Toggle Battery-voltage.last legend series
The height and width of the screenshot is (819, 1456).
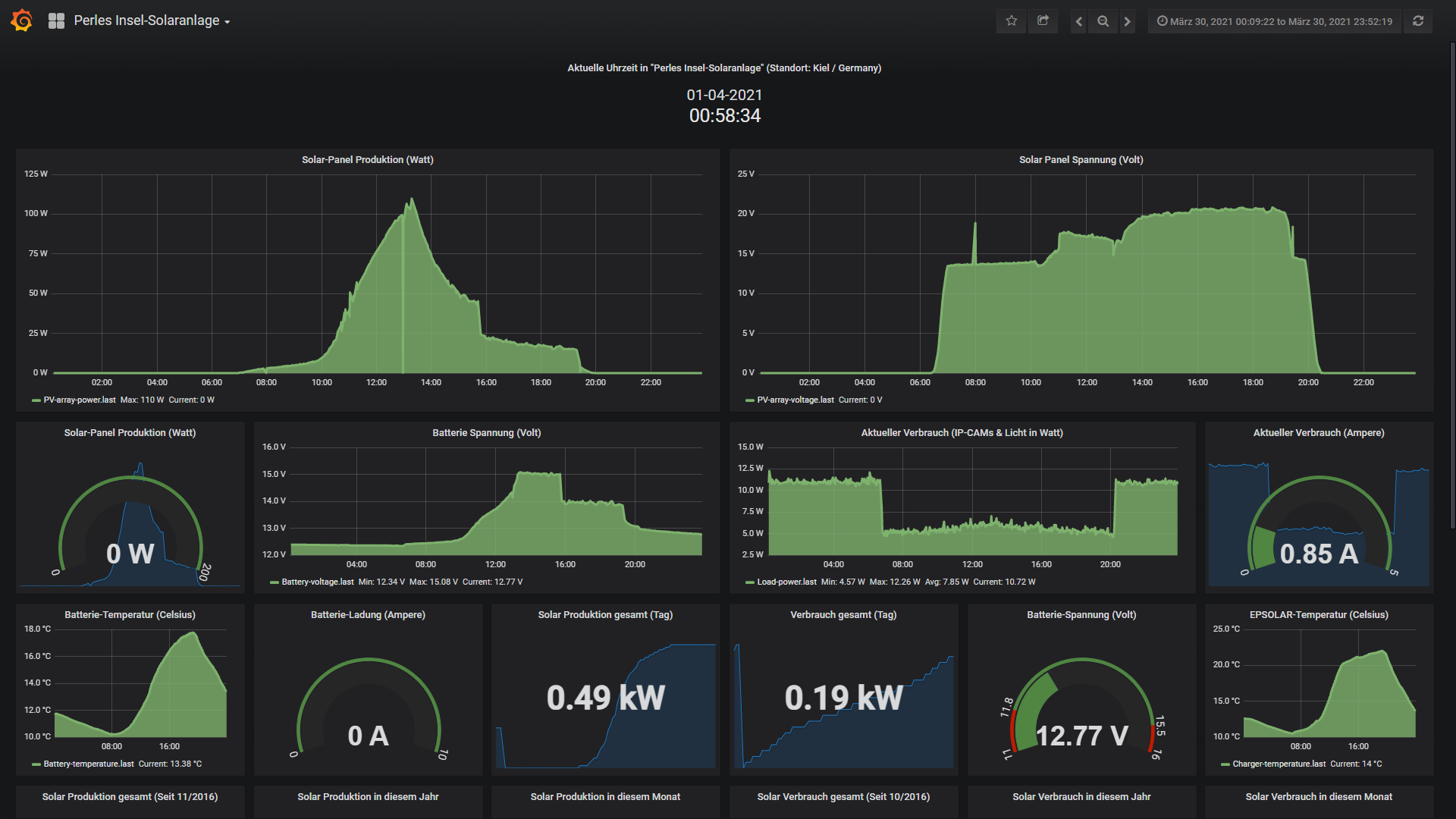coord(317,582)
